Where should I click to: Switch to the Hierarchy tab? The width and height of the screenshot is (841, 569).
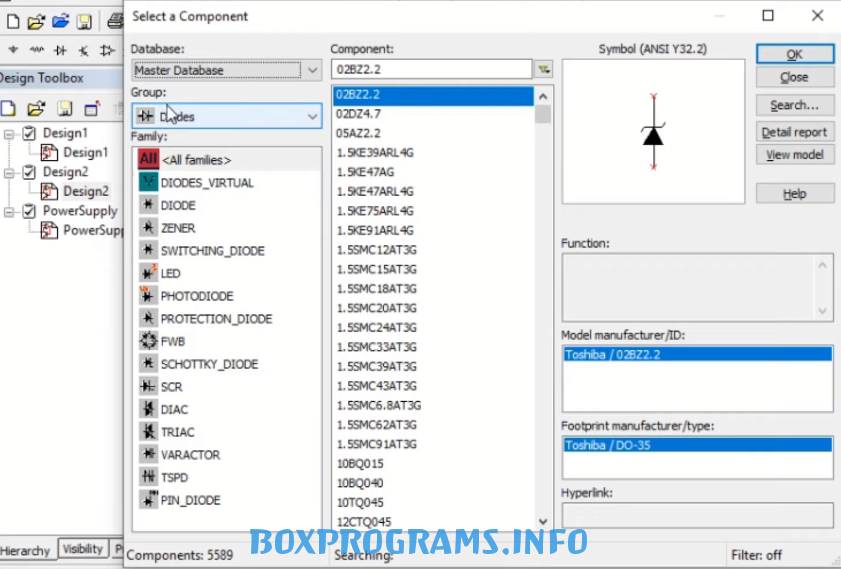pyautogui.click(x=26, y=550)
